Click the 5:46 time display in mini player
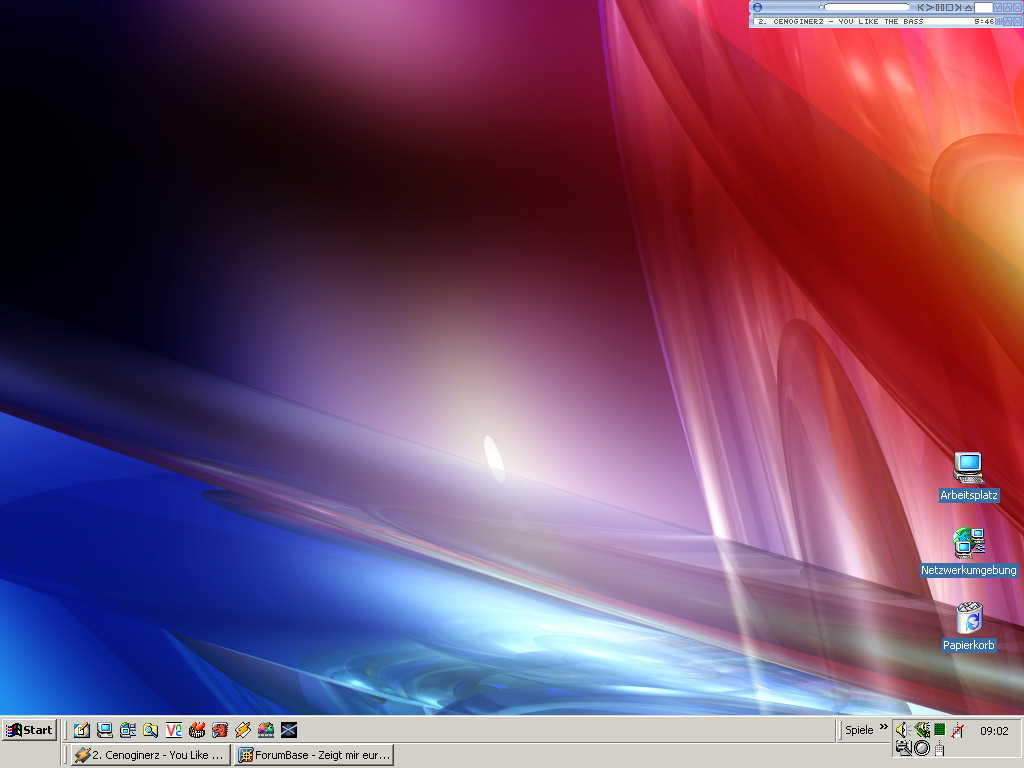The width and height of the screenshot is (1024, 768). 984,22
